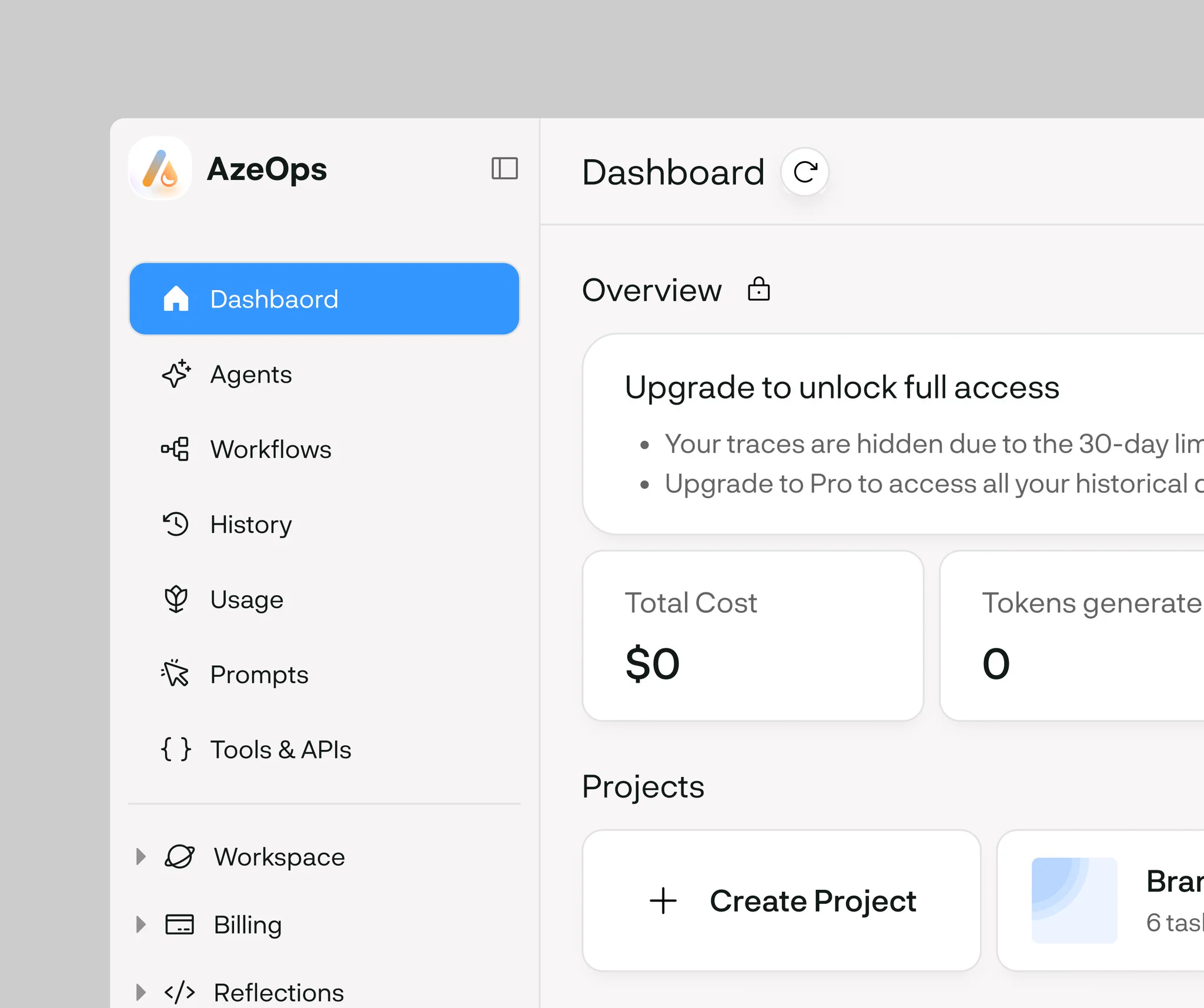The image size is (1204, 1008).
Task: Click the Usage flower icon
Action: tap(176, 599)
